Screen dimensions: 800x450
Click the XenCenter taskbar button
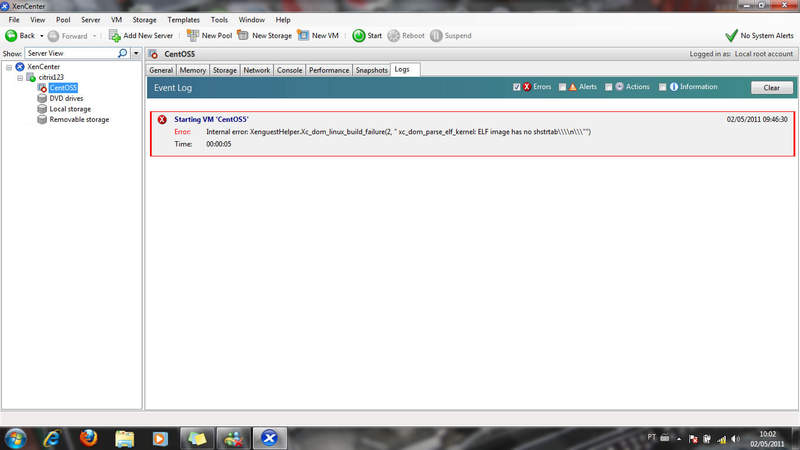[270, 438]
